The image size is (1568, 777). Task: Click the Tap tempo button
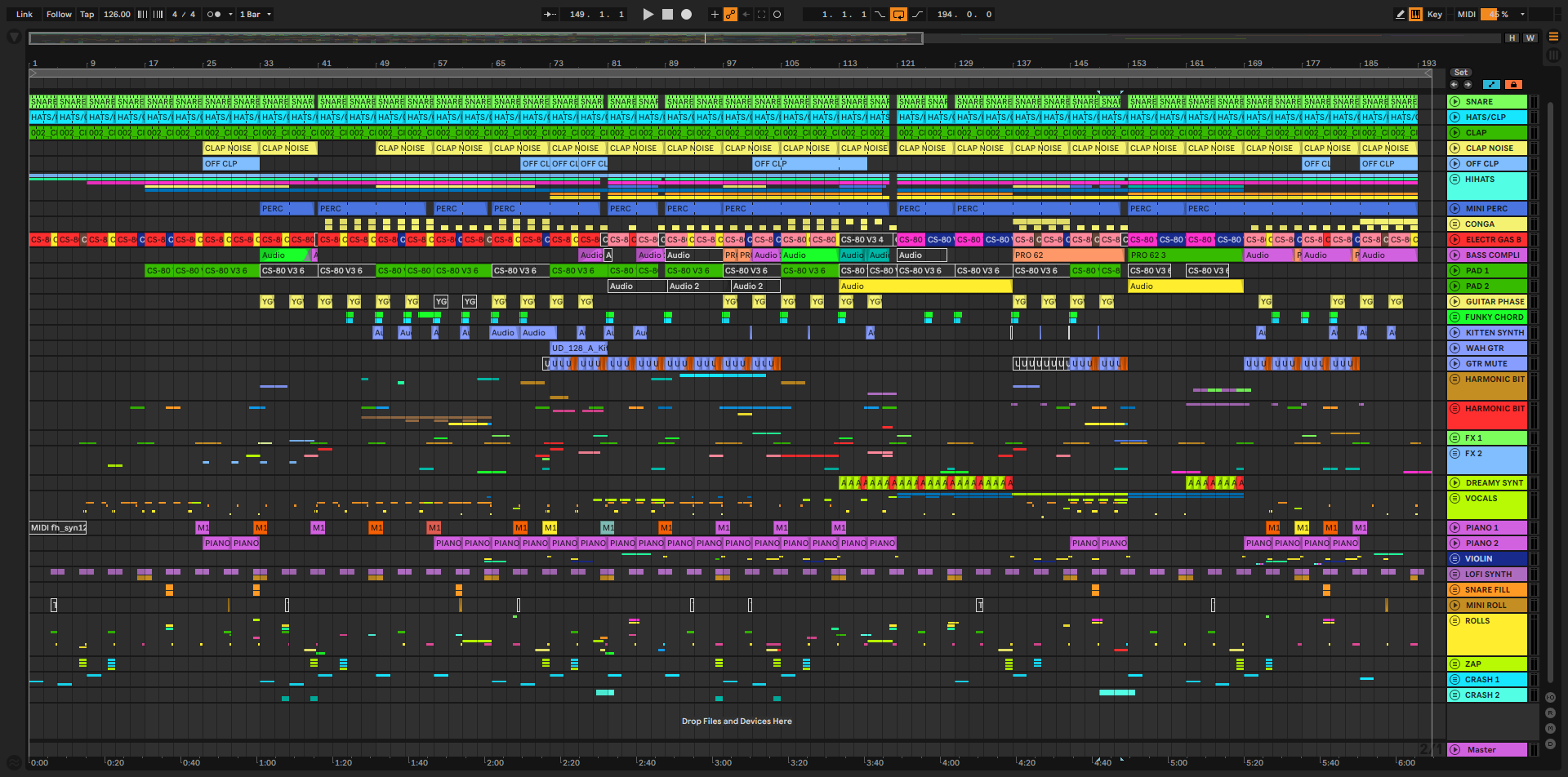[x=87, y=14]
